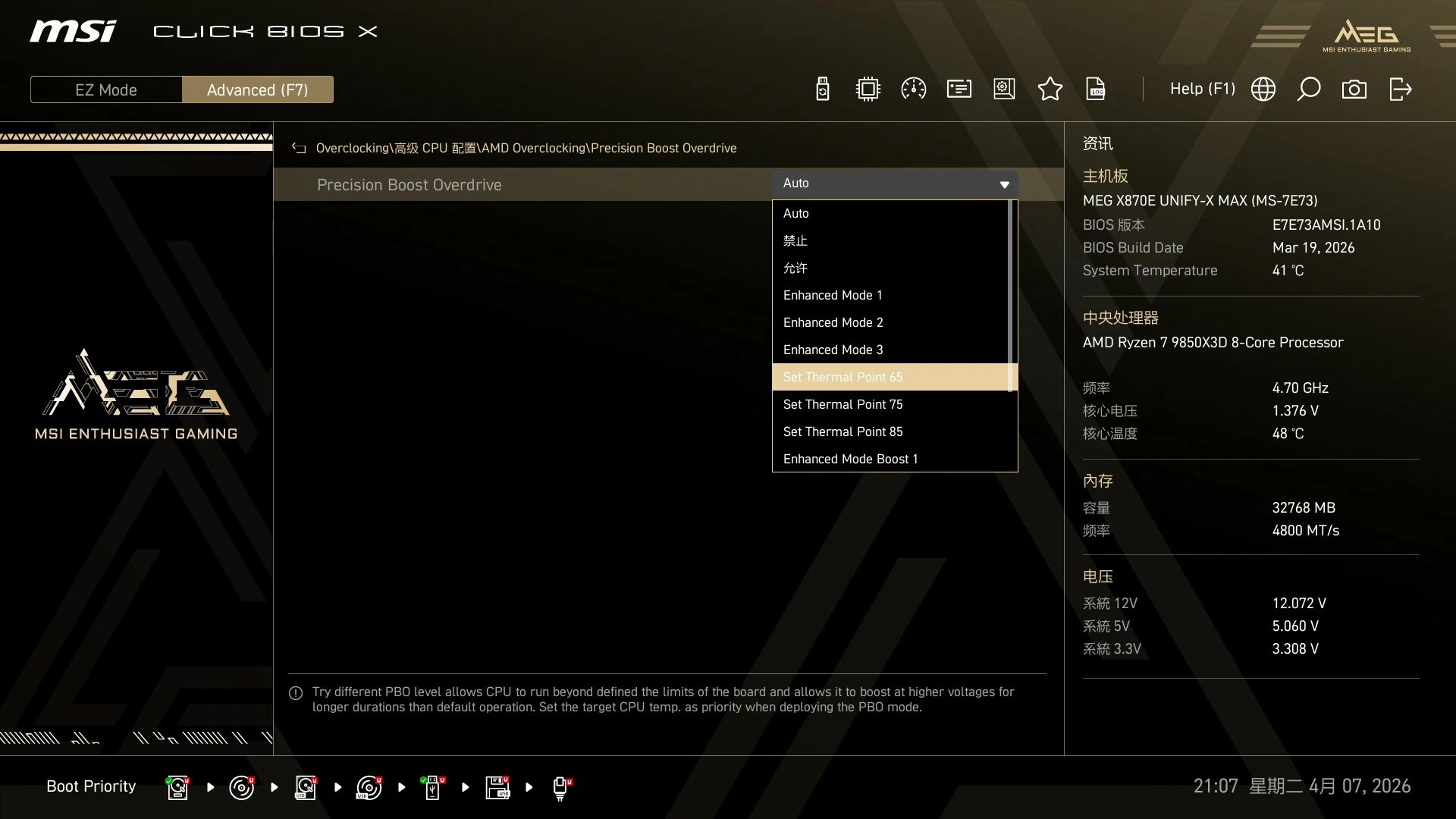Click first boot priority device icon

pyautogui.click(x=177, y=787)
